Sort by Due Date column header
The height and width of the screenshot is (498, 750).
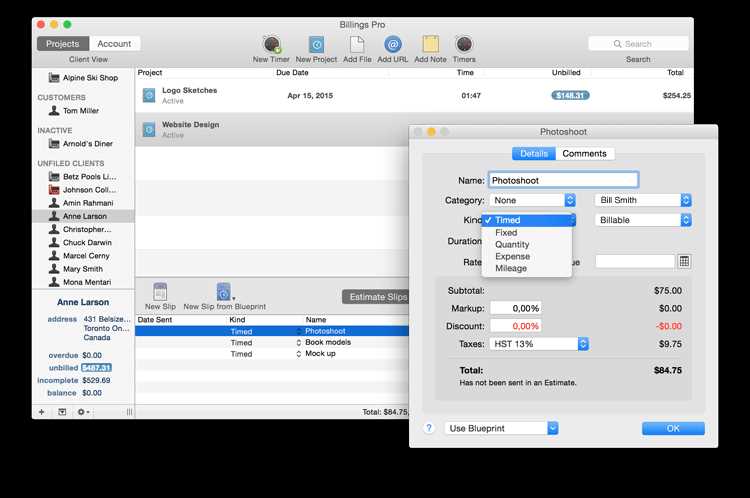[292, 73]
